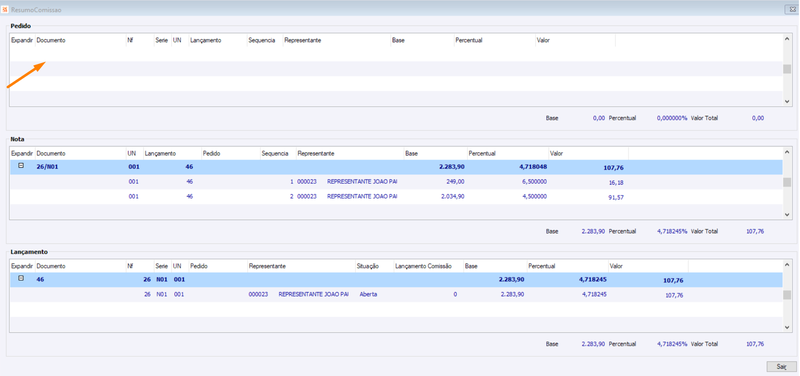The width and height of the screenshot is (800, 376).
Task: Select the Aberta row in Lançamento grid
Action: (x=396, y=295)
